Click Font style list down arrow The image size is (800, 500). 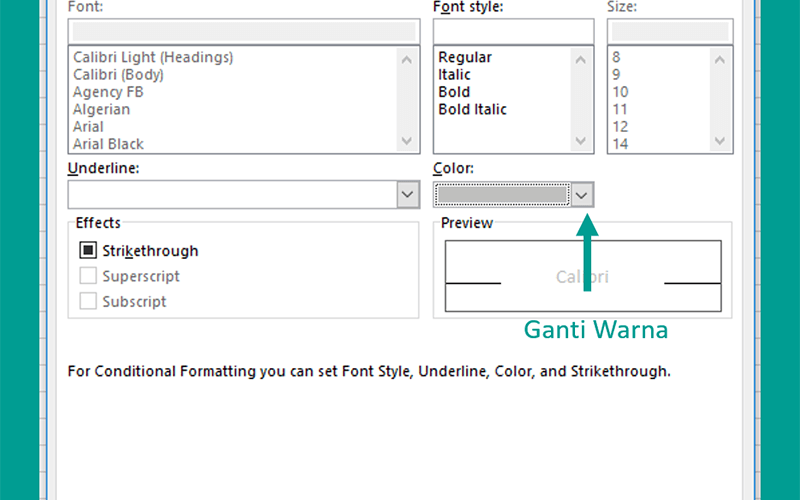tap(580, 140)
